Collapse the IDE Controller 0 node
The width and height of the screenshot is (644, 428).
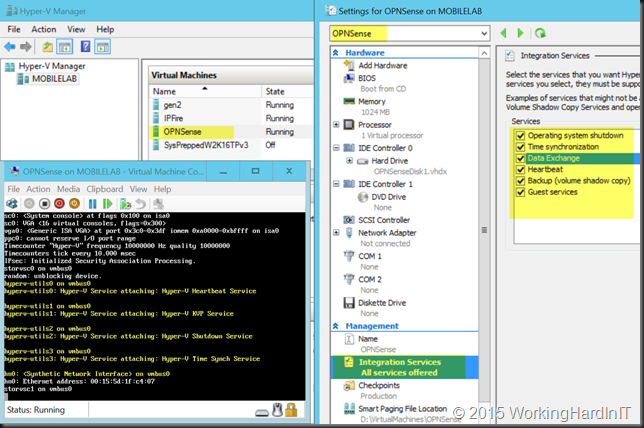tap(336, 148)
